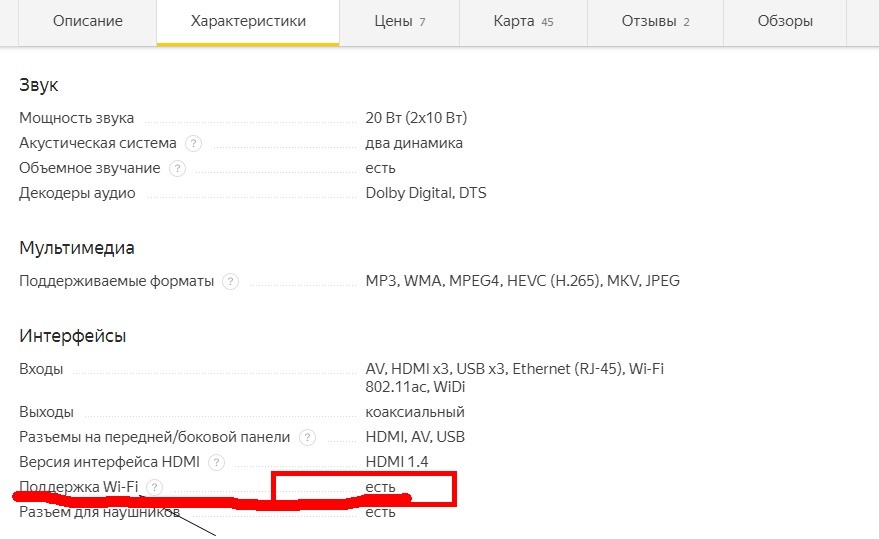Screen dimensions: 879x539
Task: Click help icon next to Версия интерфейса HDMI
Action: [216, 462]
